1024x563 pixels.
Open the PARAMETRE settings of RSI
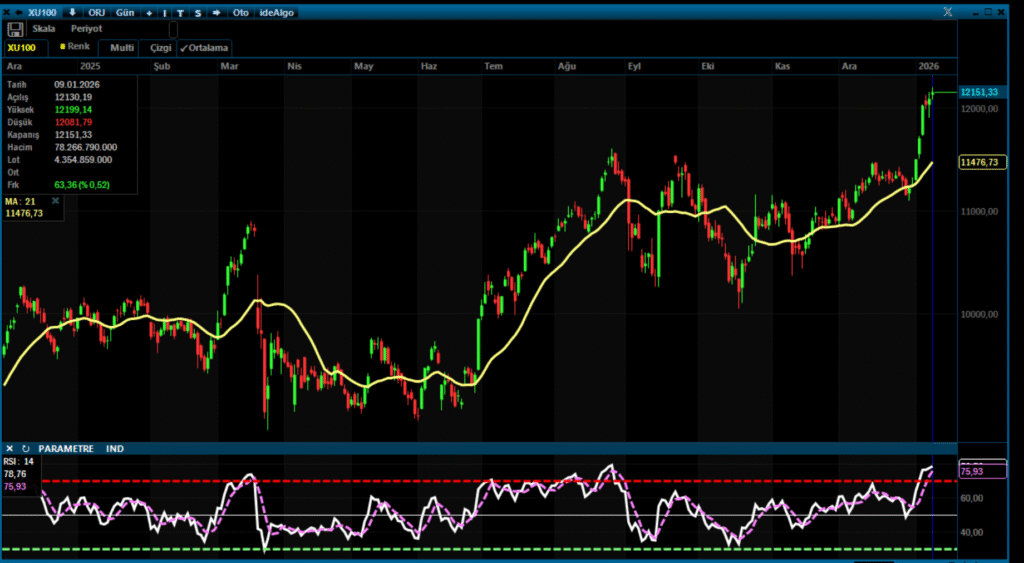(x=67, y=448)
